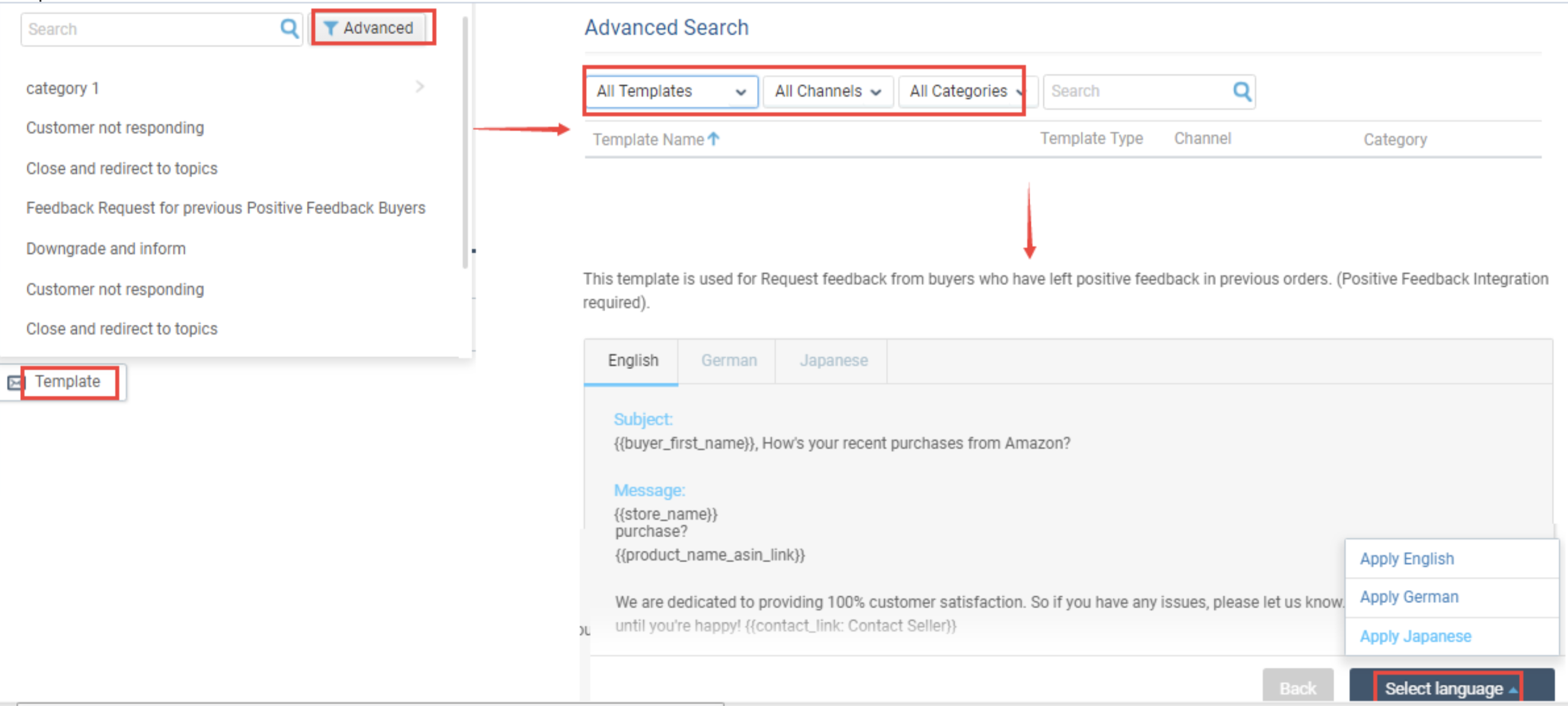The height and width of the screenshot is (706, 1568).
Task: Open the All Channels dropdown
Action: click(828, 91)
